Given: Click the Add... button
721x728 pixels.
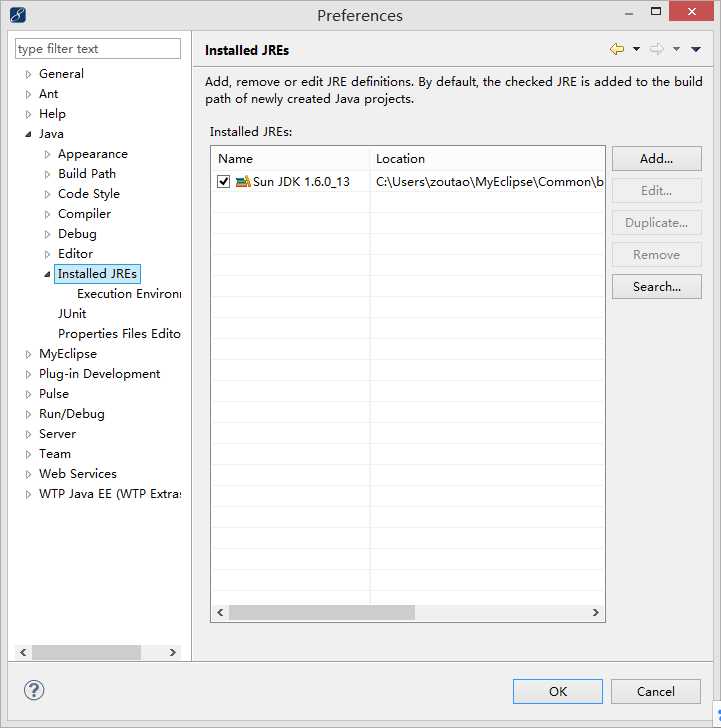Looking at the screenshot, I should [x=656, y=159].
